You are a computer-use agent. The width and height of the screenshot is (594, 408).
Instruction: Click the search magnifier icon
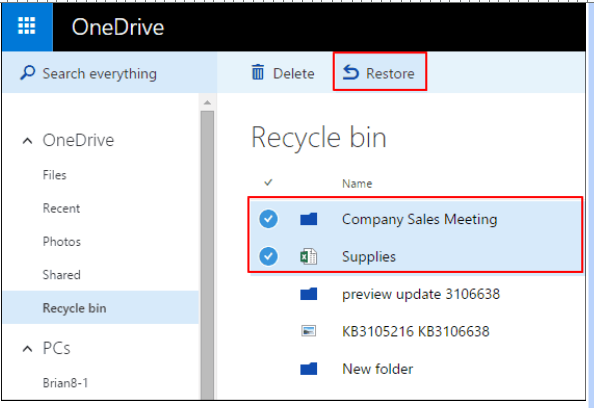point(28,73)
